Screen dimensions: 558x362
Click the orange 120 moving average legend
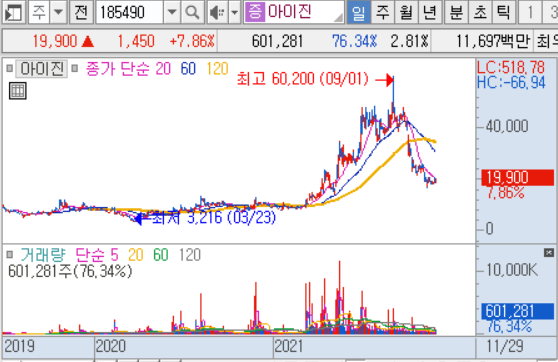point(217,69)
